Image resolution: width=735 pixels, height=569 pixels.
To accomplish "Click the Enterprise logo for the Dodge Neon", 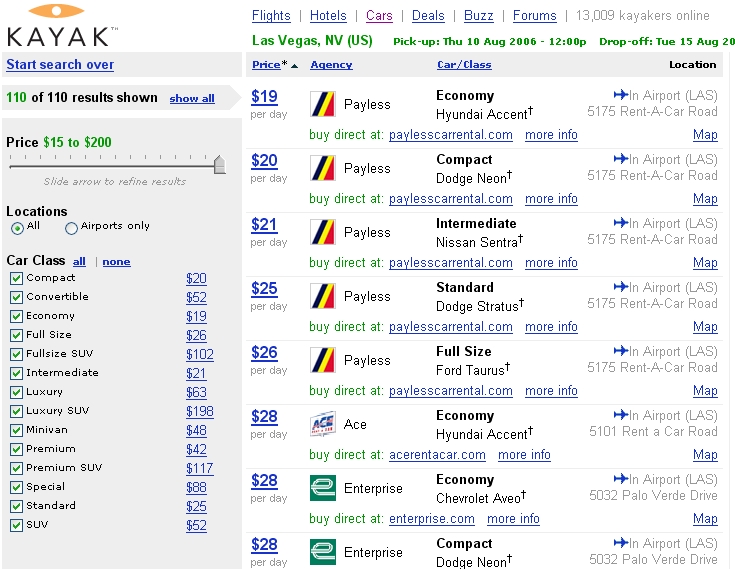I will pyautogui.click(x=323, y=552).
